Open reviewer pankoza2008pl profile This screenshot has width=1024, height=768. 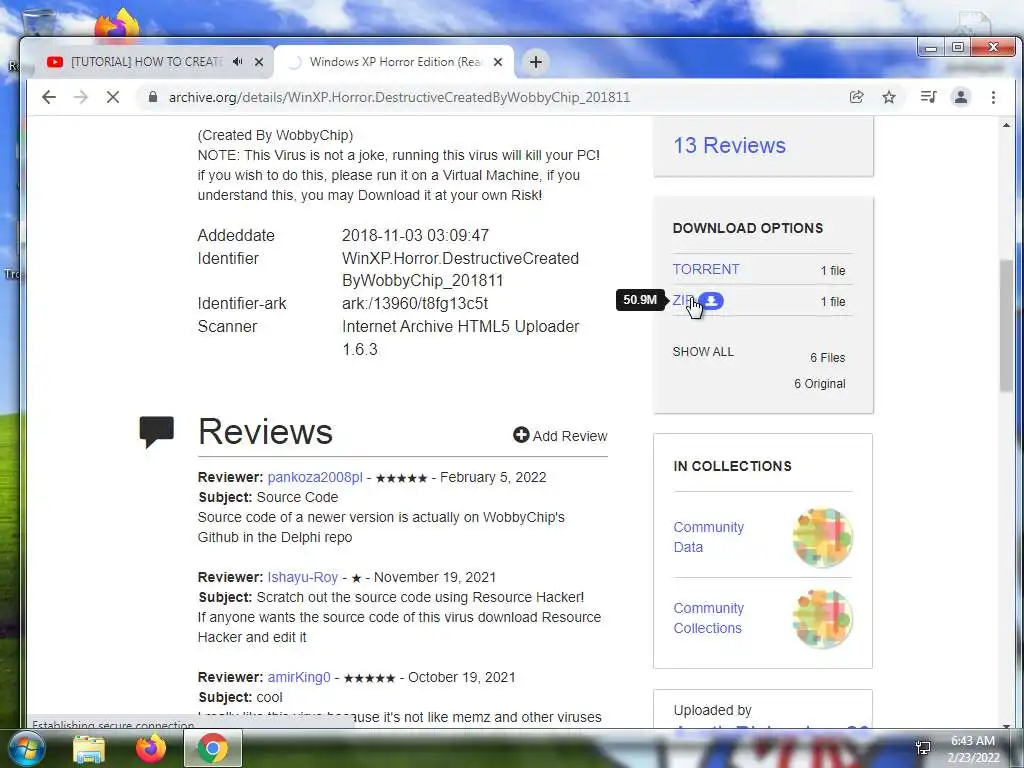coord(315,477)
